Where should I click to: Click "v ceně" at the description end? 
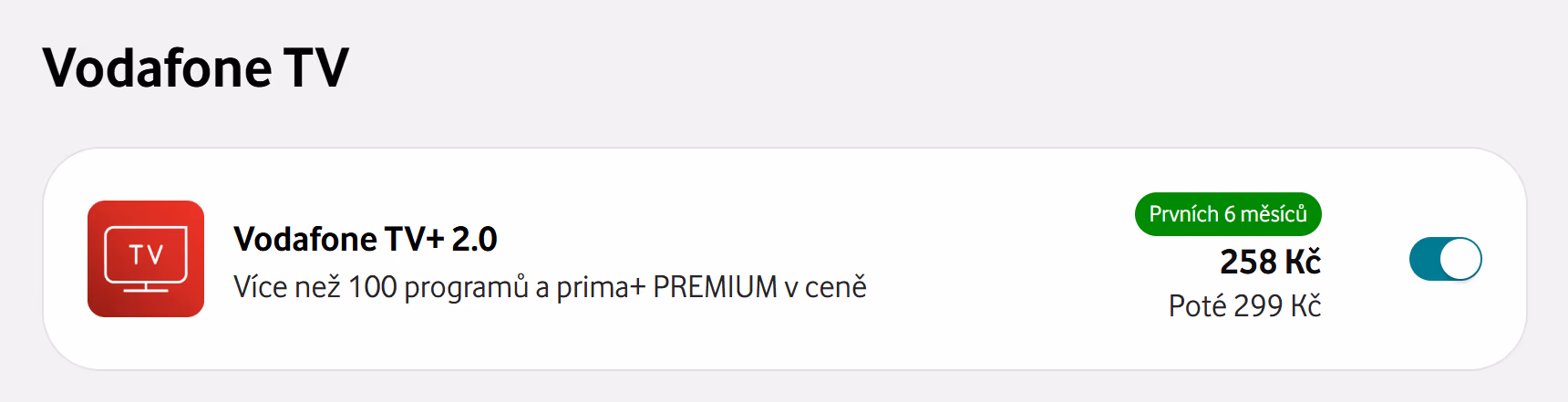point(824,287)
